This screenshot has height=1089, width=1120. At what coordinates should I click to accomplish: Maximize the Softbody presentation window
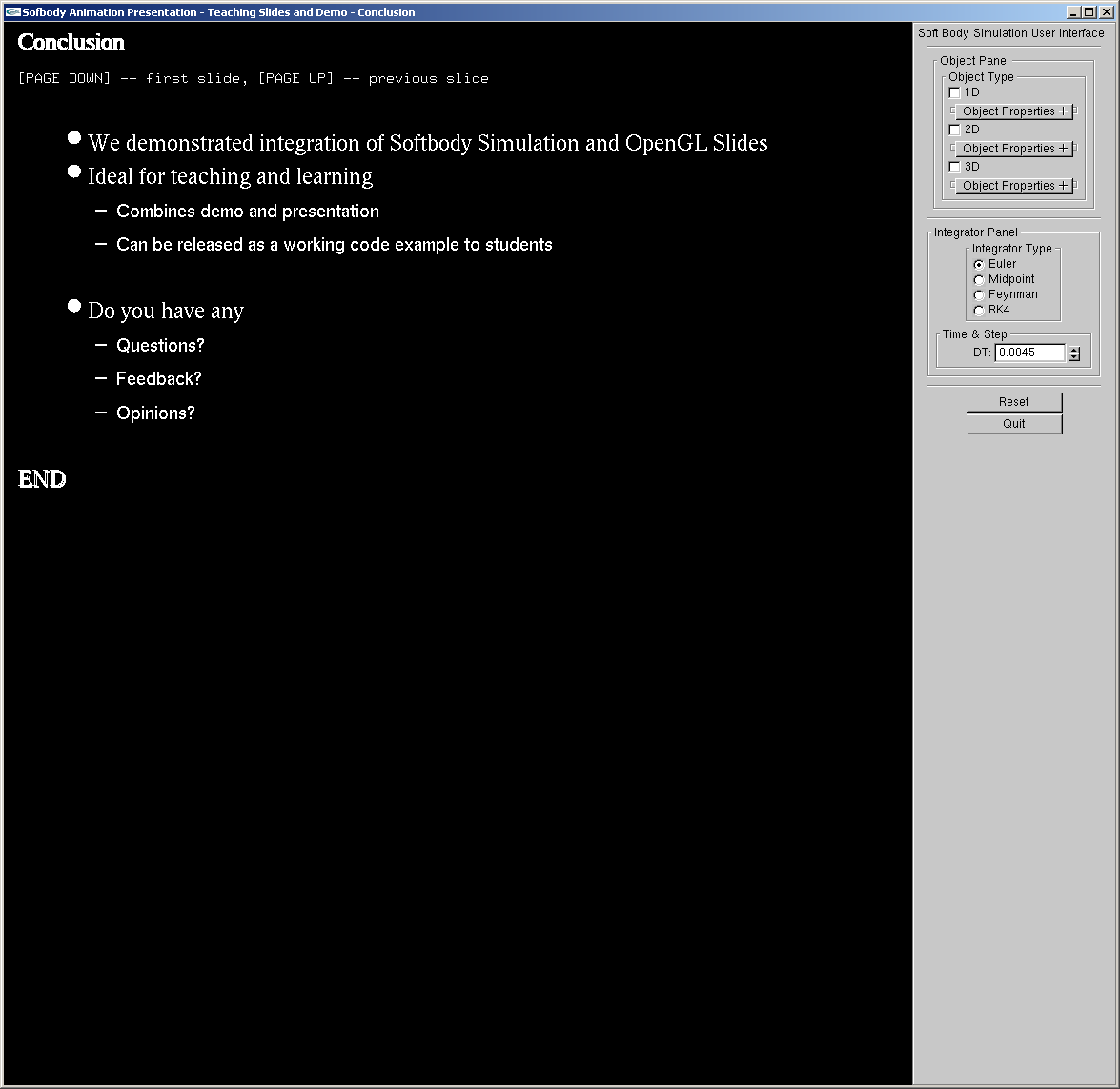(1089, 12)
